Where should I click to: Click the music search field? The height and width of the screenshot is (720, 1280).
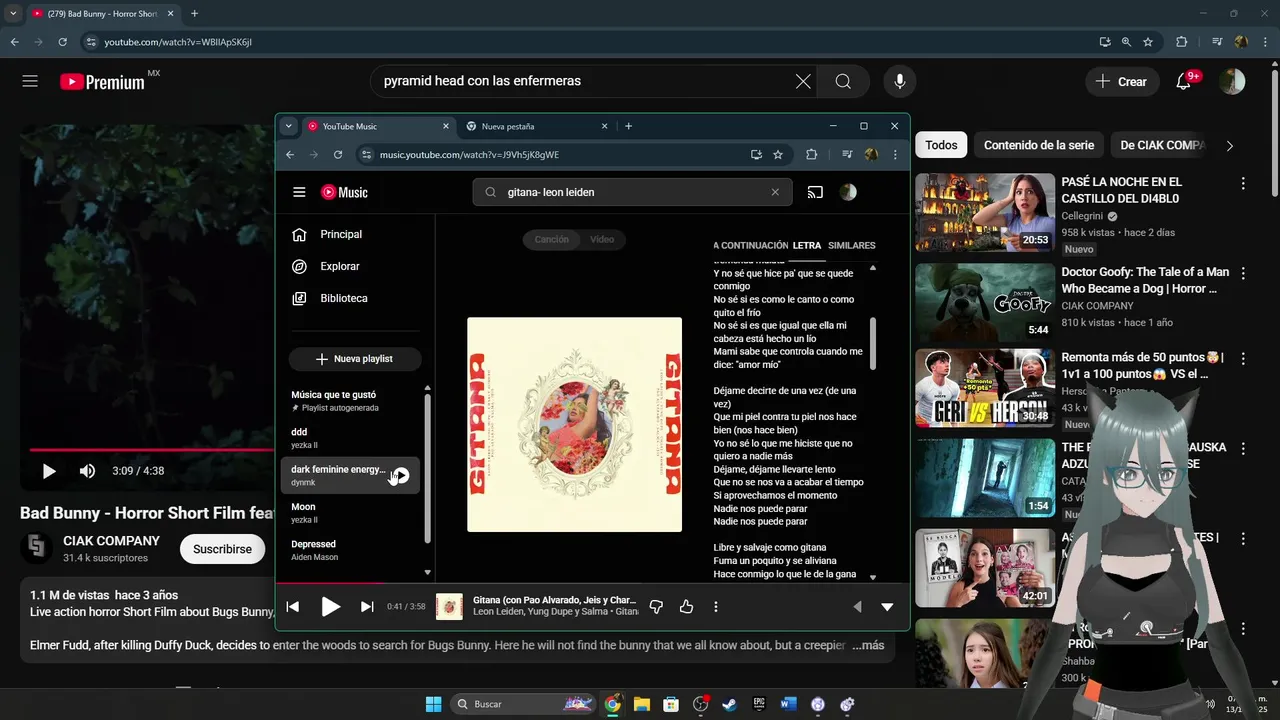pos(632,192)
